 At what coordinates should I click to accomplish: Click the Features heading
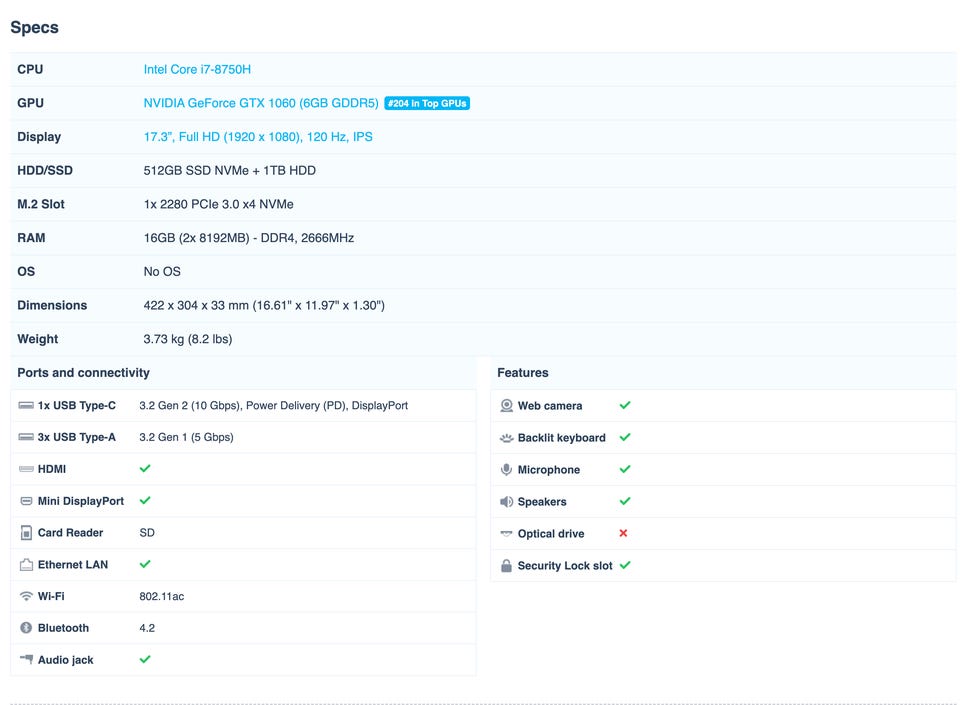(x=523, y=372)
